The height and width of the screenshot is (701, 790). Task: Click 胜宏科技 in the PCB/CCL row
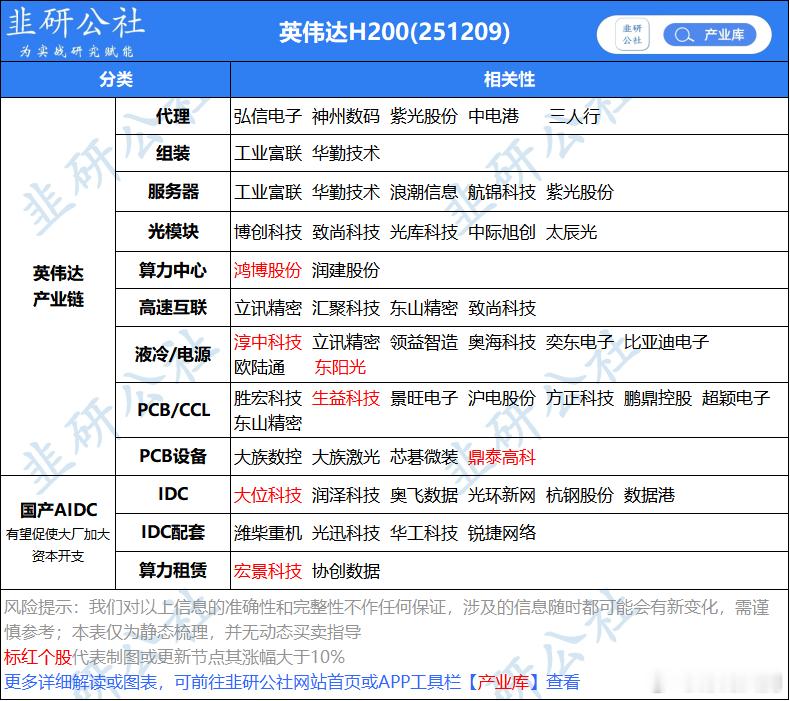pyautogui.click(x=268, y=398)
